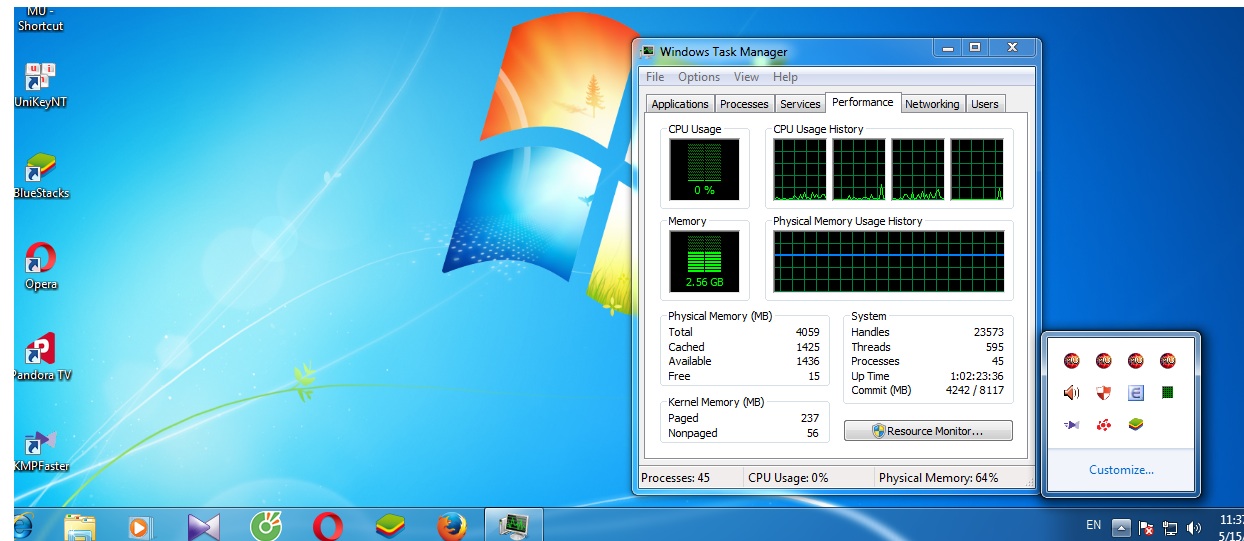Open Windows Explorer folder icon on taskbar
1244x541 pixels.
click(79, 525)
